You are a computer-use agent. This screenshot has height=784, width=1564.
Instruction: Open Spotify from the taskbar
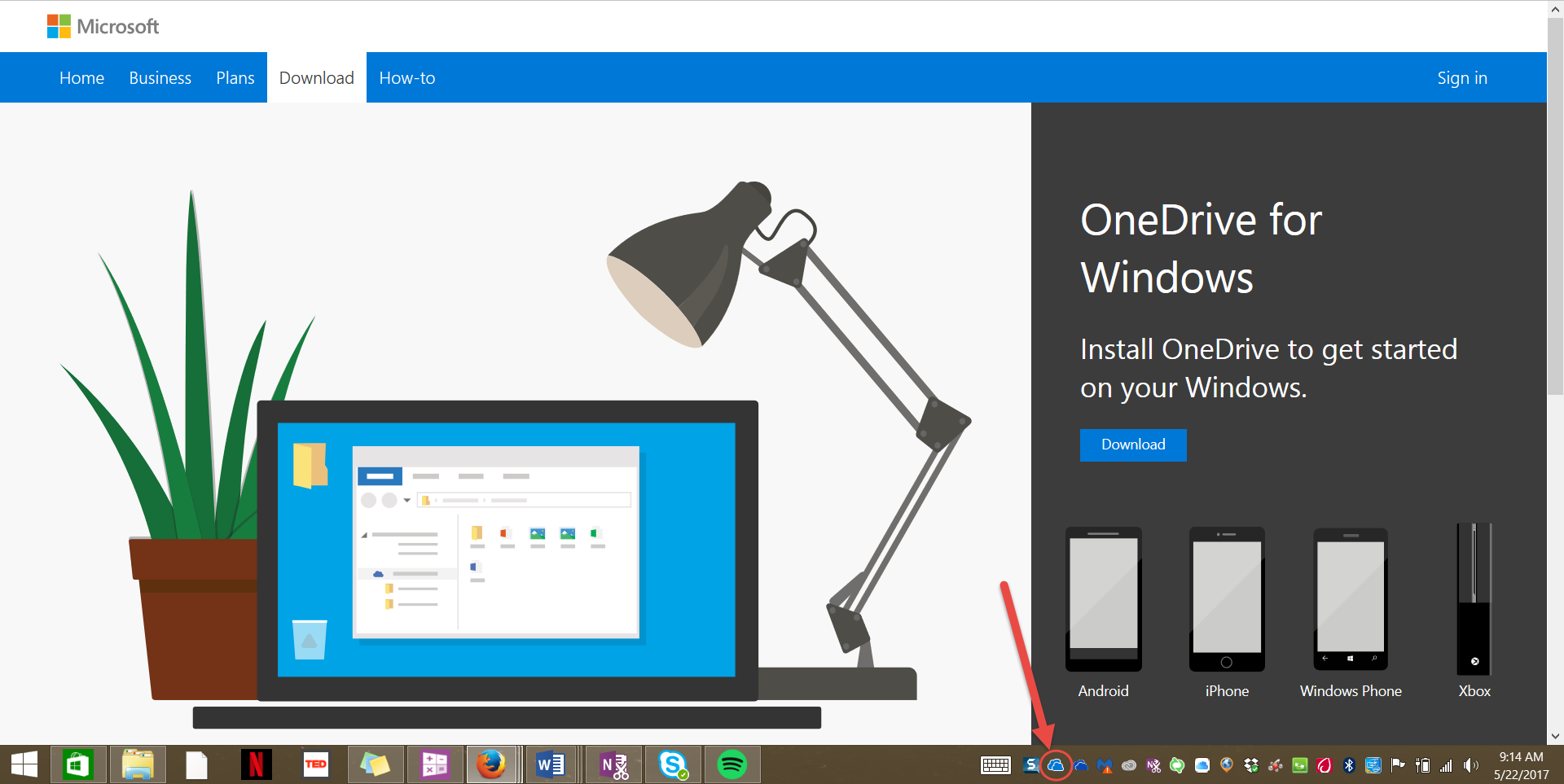pyautogui.click(x=731, y=764)
